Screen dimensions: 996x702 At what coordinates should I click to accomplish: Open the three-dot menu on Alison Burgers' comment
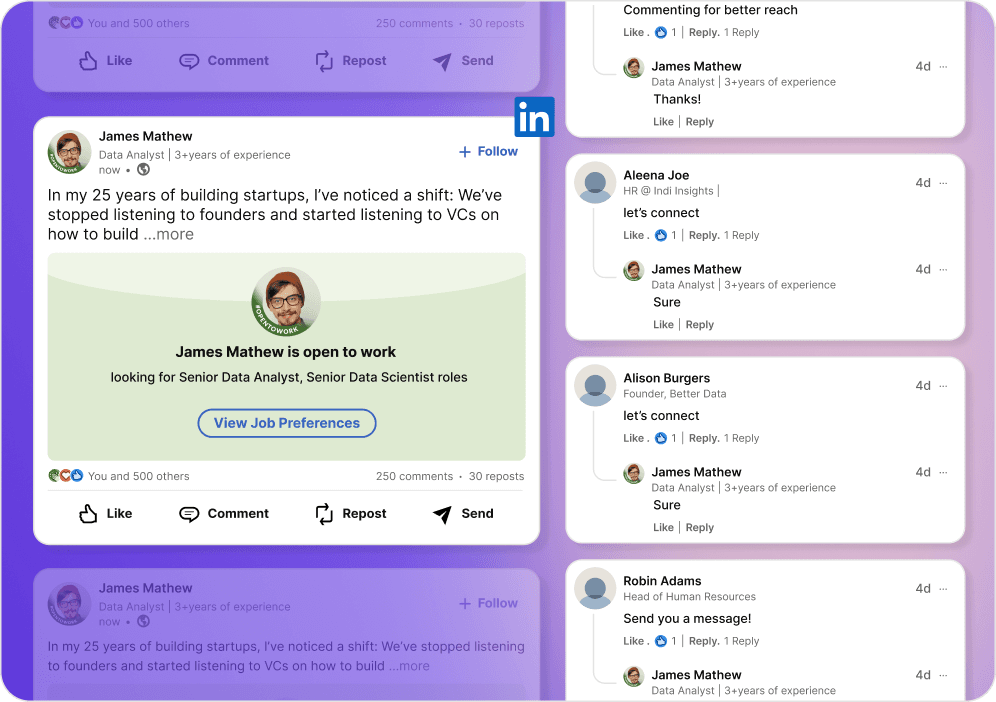pyautogui.click(x=943, y=386)
